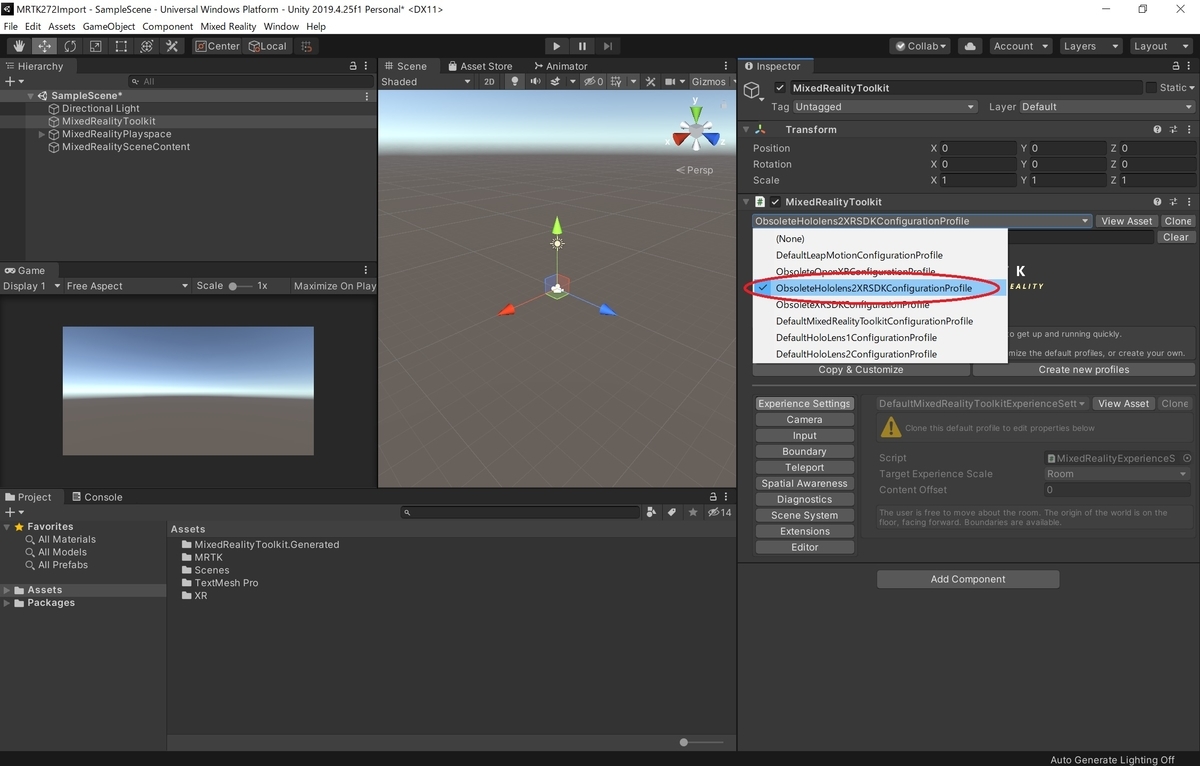
Task: Open the Collab dropdown
Action: [921, 46]
